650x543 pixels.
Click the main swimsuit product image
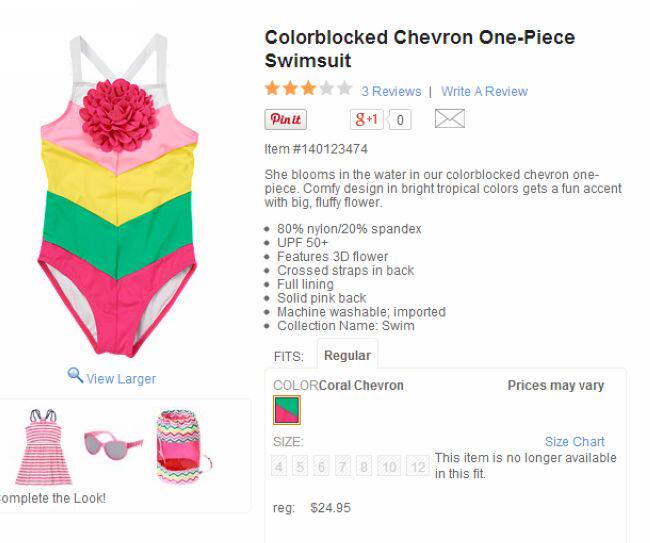click(118, 195)
